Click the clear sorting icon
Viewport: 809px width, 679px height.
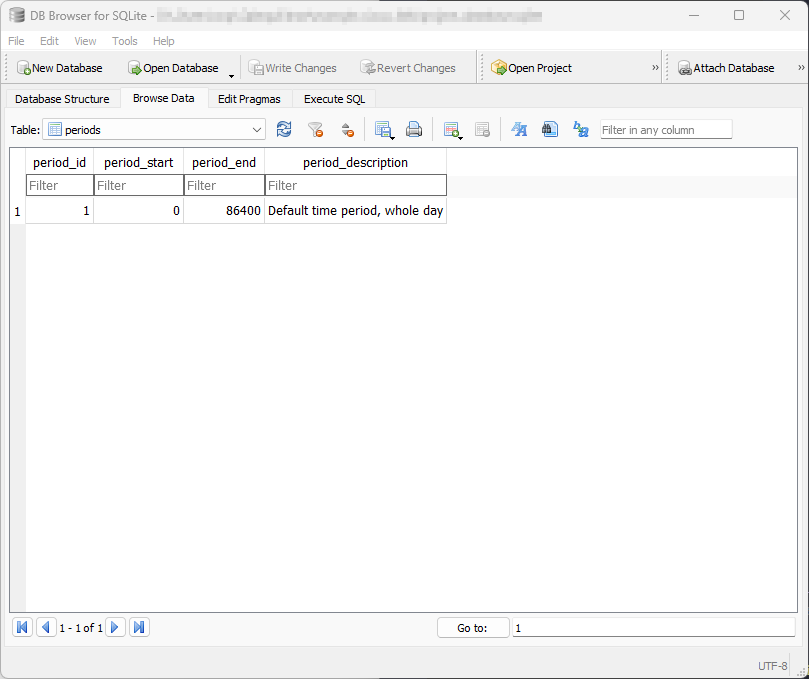coord(347,130)
